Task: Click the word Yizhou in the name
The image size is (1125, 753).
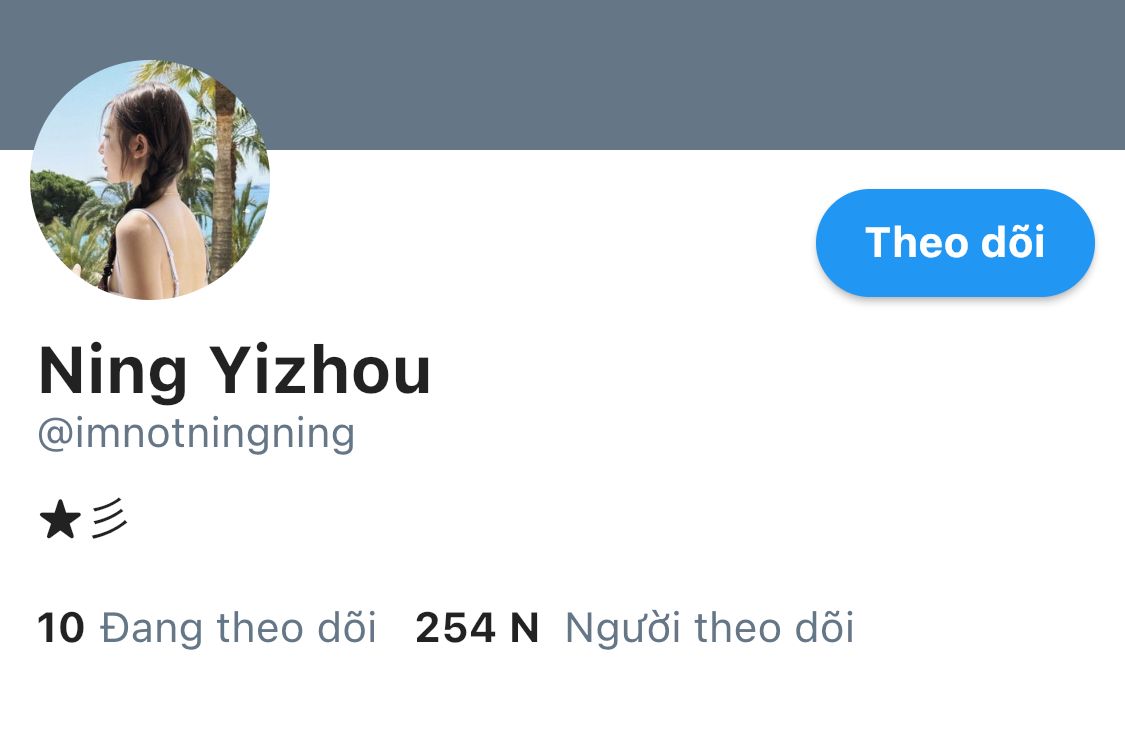Action: pyautogui.click(x=321, y=371)
